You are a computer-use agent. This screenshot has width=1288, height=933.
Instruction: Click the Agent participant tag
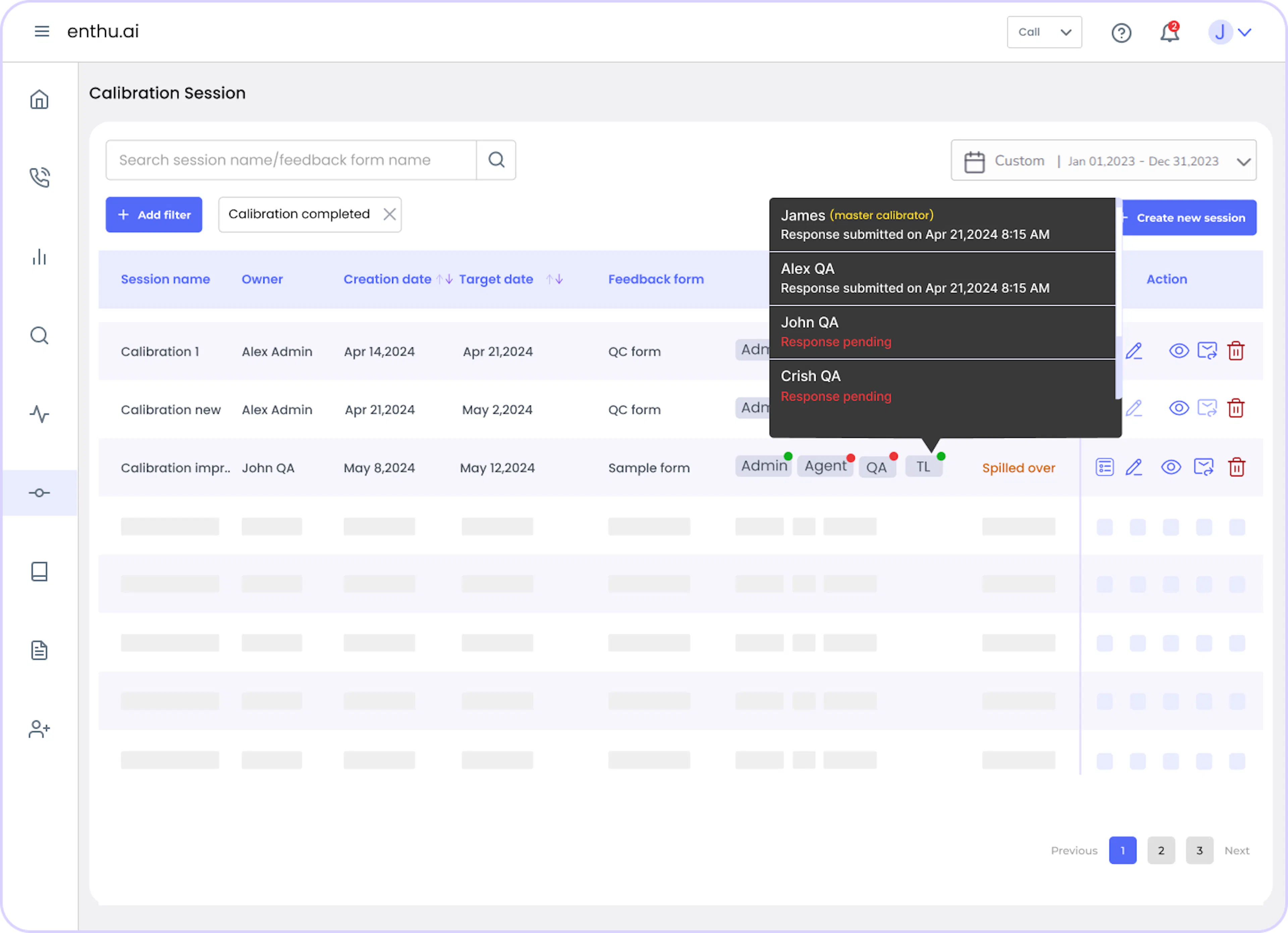pos(824,466)
